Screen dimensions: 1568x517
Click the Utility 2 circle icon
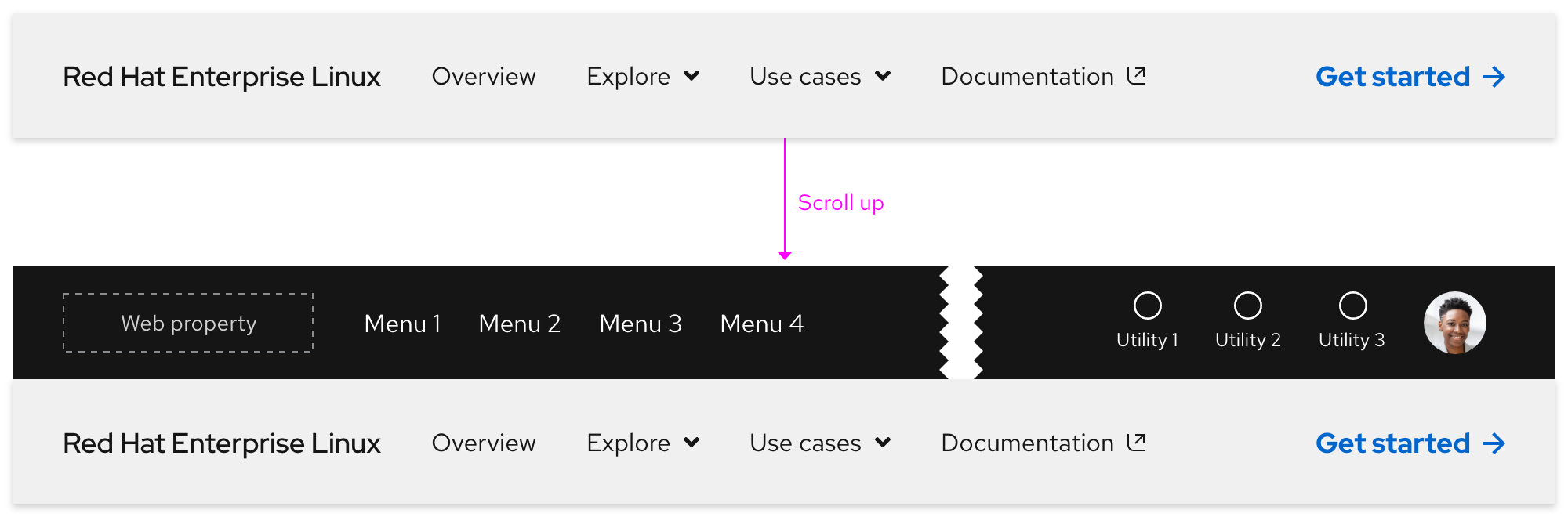[x=1247, y=305]
